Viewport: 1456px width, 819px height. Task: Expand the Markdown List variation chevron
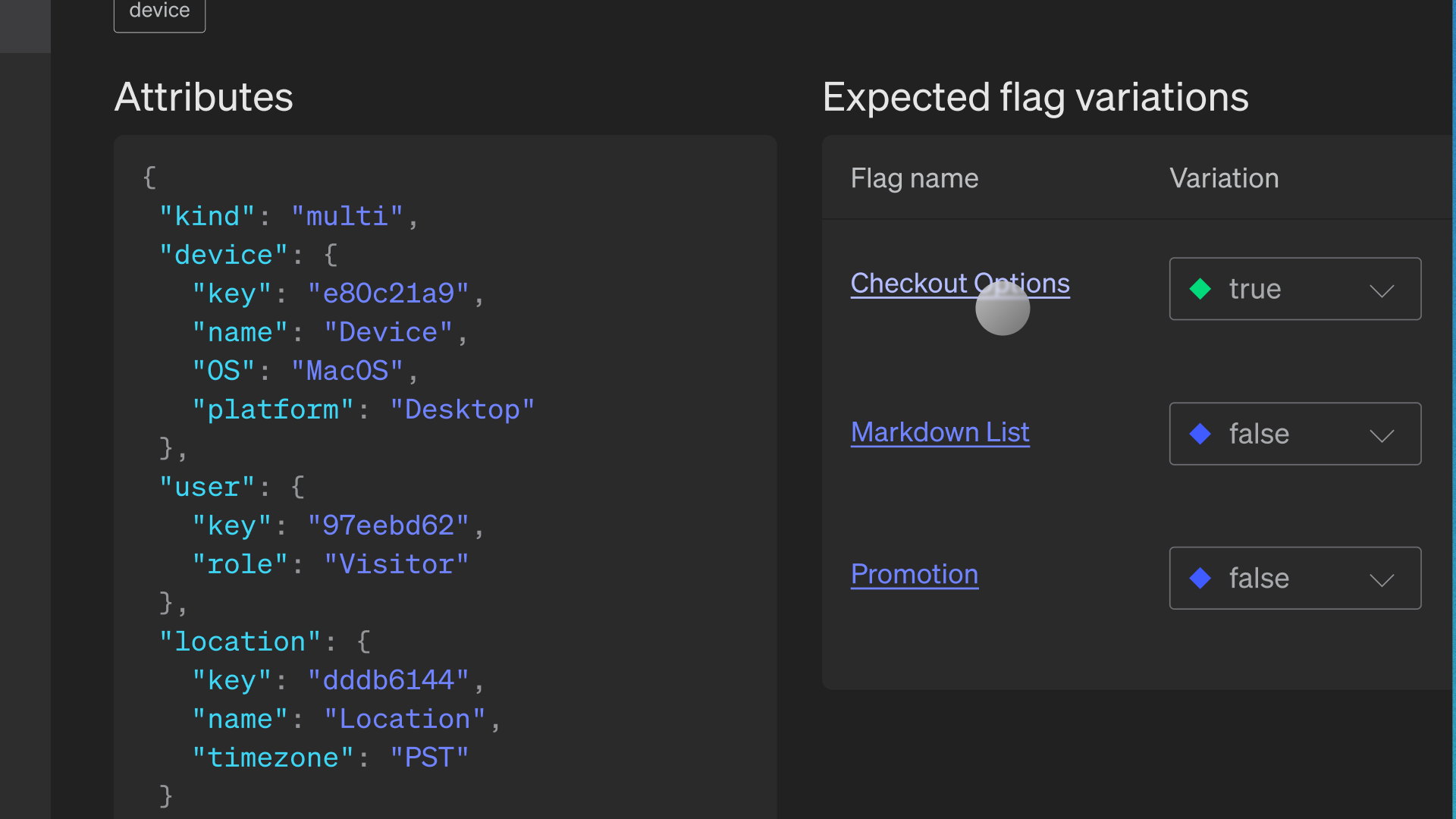point(1382,435)
